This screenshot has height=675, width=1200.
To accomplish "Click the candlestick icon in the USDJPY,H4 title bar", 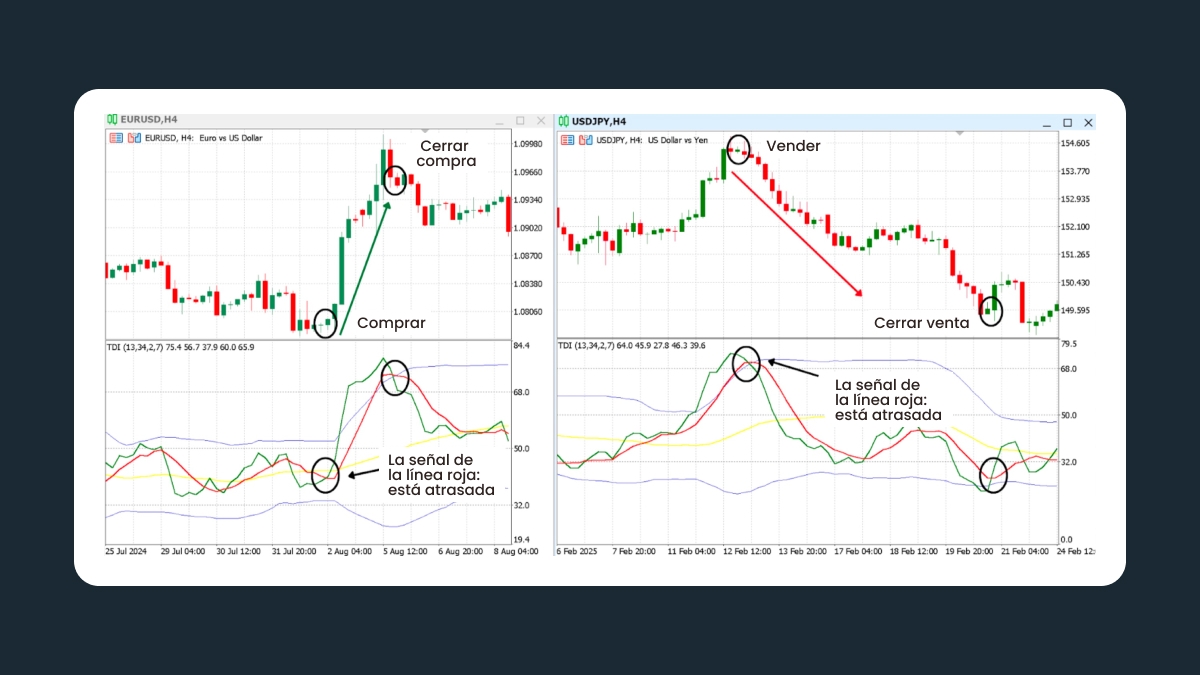I will (x=563, y=121).
